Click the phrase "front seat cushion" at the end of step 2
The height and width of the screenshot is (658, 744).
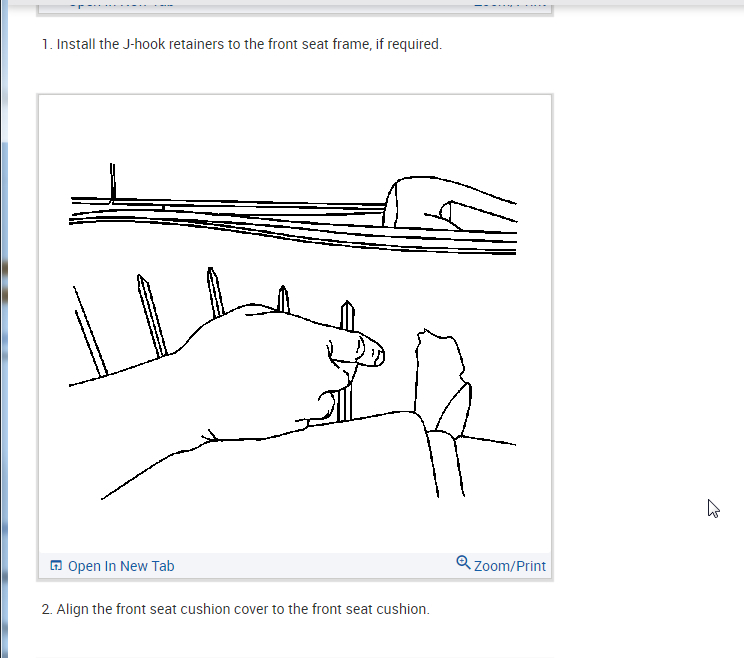click(370, 609)
